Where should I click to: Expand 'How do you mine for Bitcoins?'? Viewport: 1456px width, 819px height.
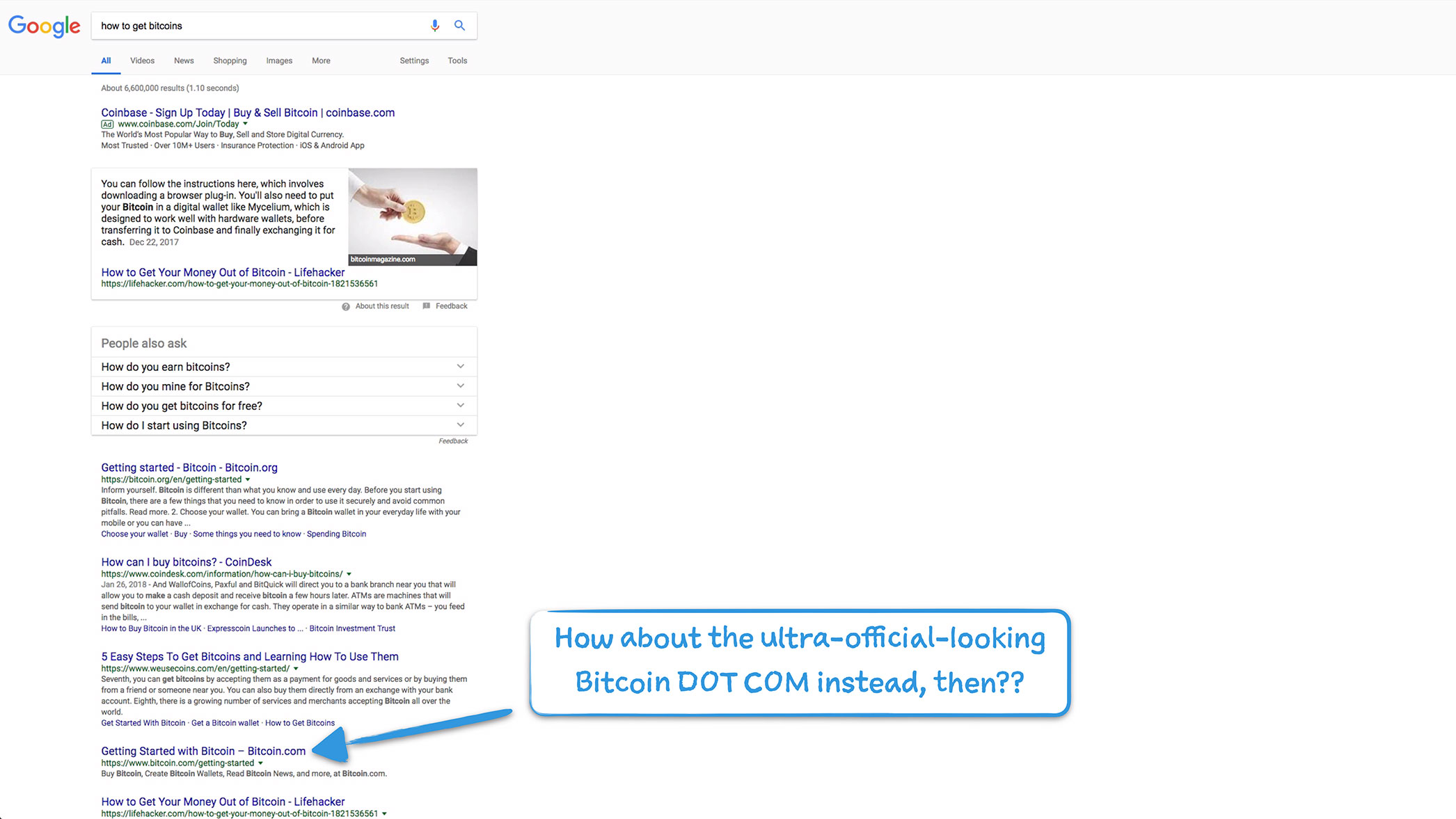pyautogui.click(x=460, y=386)
